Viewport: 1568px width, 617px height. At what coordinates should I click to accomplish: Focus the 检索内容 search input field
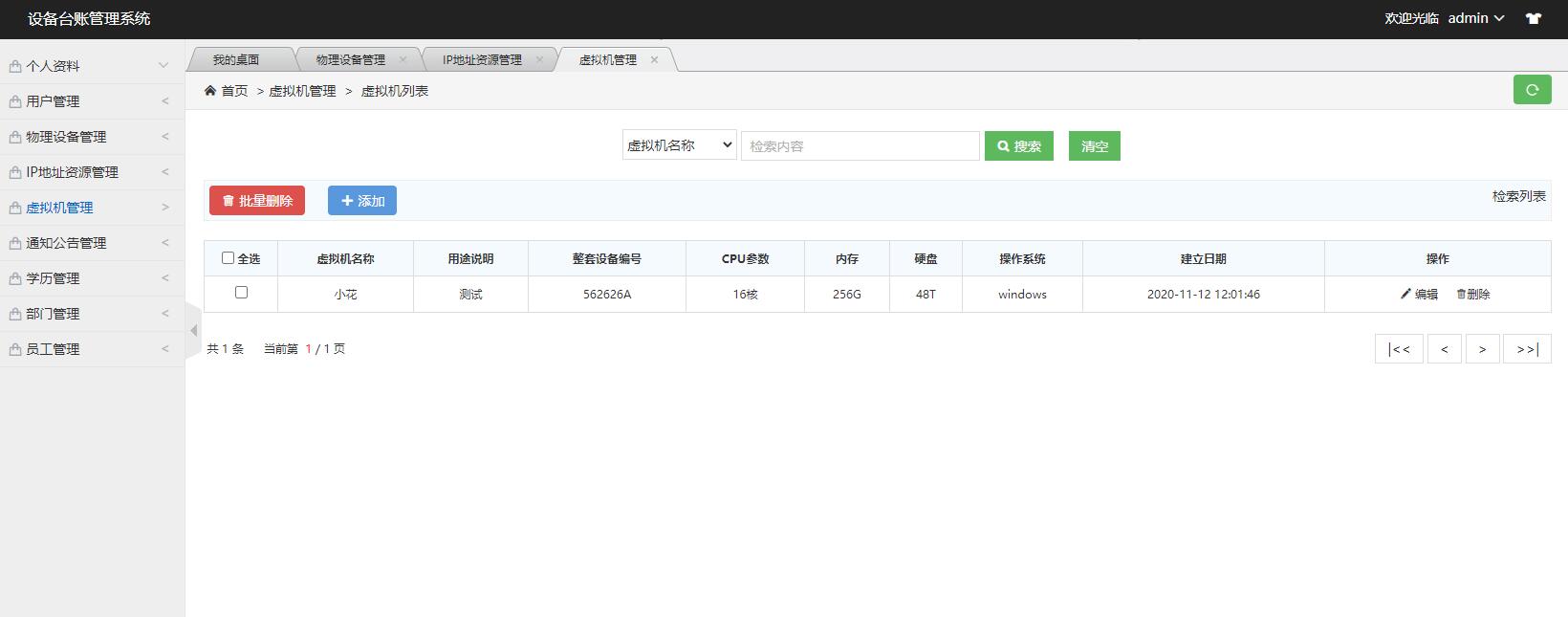[860, 146]
